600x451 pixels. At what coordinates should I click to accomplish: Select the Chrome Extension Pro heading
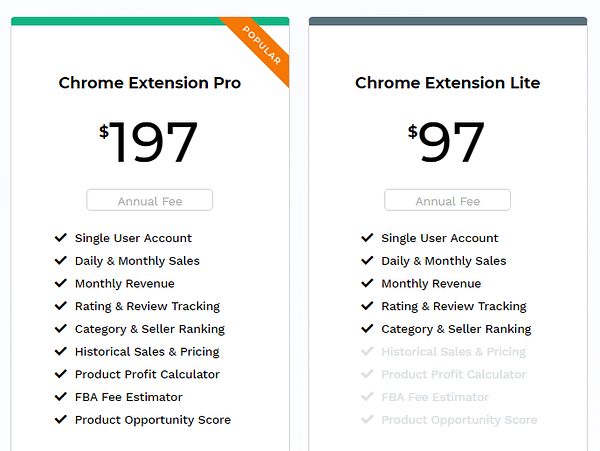[x=150, y=83]
